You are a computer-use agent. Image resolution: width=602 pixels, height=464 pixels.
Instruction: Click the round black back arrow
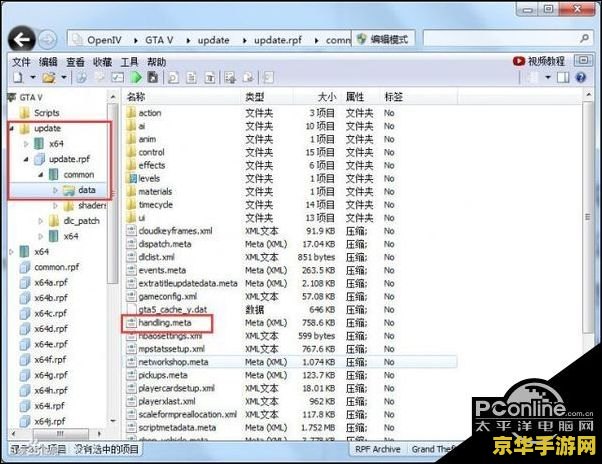(x=22, y=39)
